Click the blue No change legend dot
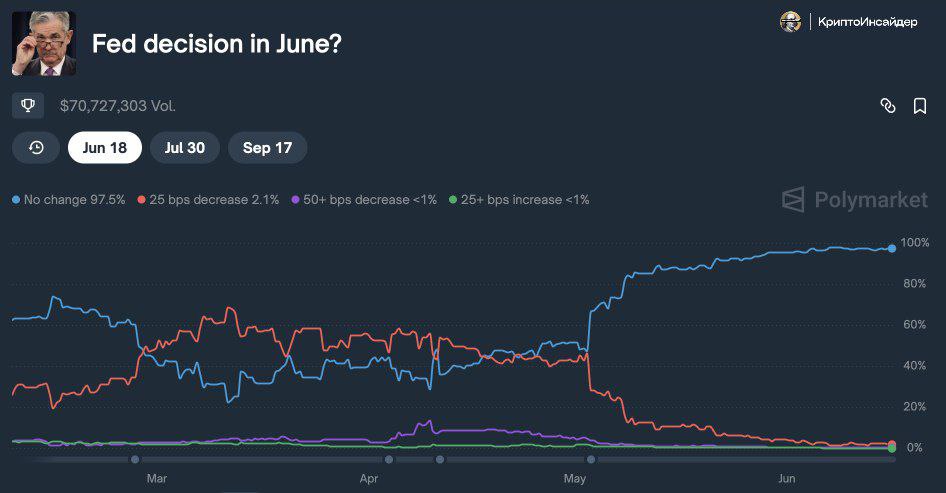 click(16, 200)
